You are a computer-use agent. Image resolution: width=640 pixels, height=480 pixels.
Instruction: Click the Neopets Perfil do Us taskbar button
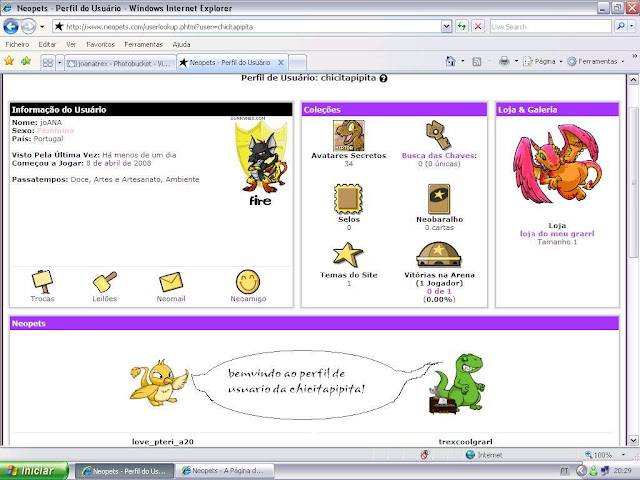tap(125, 471)
